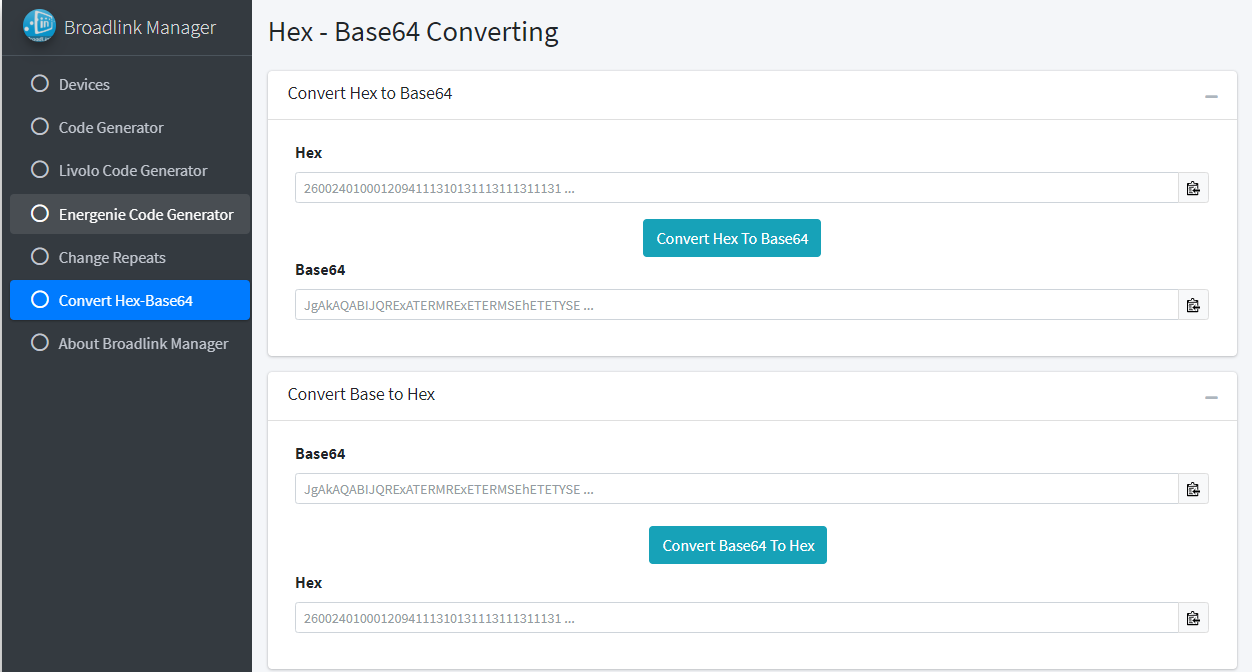This screenshot has height=672, width=1255.
Task: Focus the Hex input in first card
Action: (x=737, y=188)
